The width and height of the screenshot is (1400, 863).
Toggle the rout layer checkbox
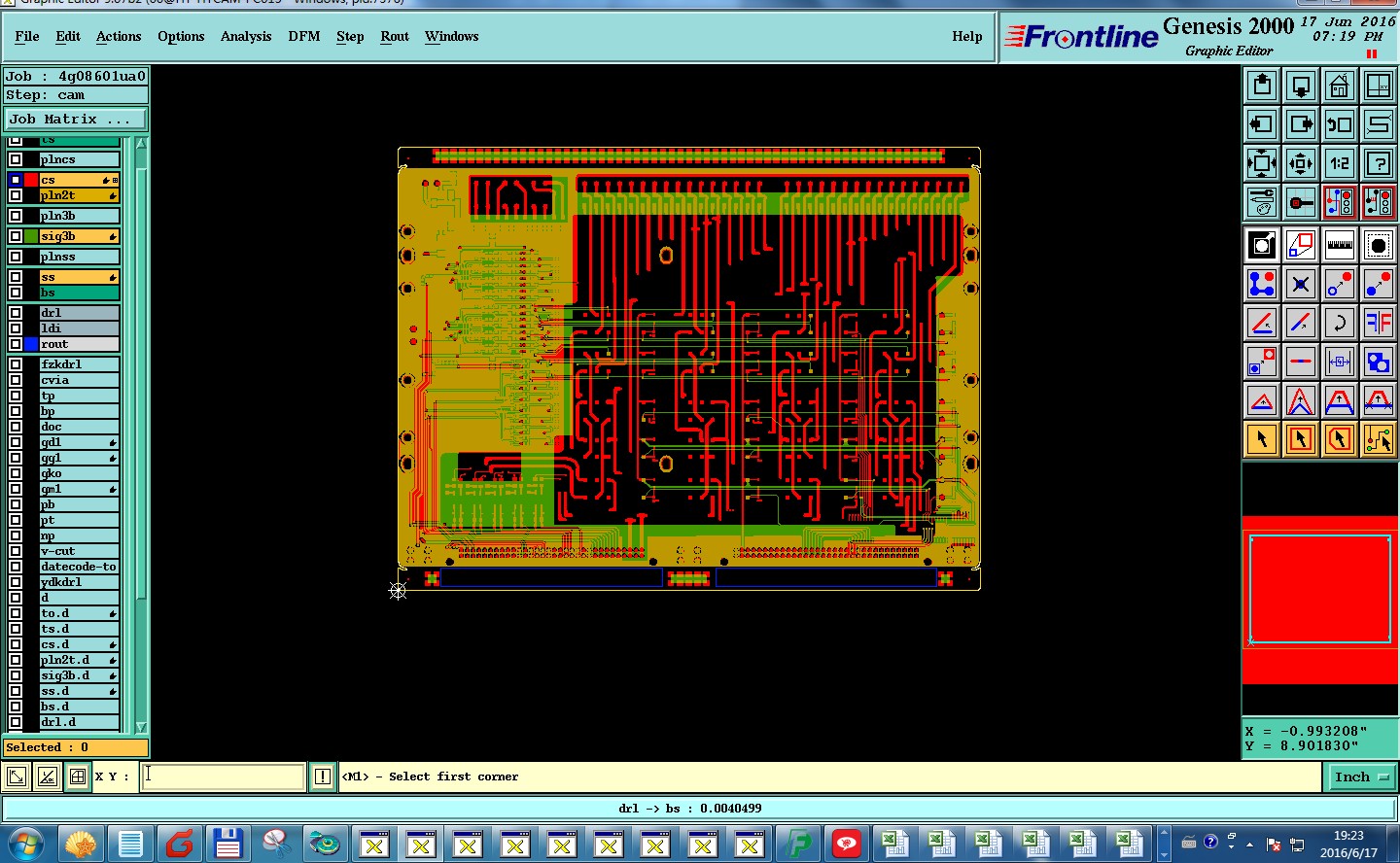click(16, 344)
